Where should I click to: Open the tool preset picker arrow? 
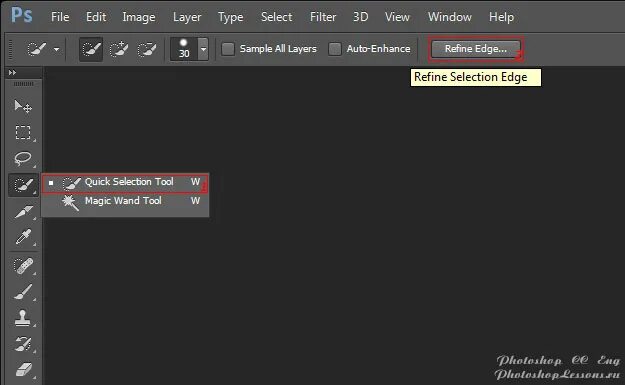click(x=57, y=50)
